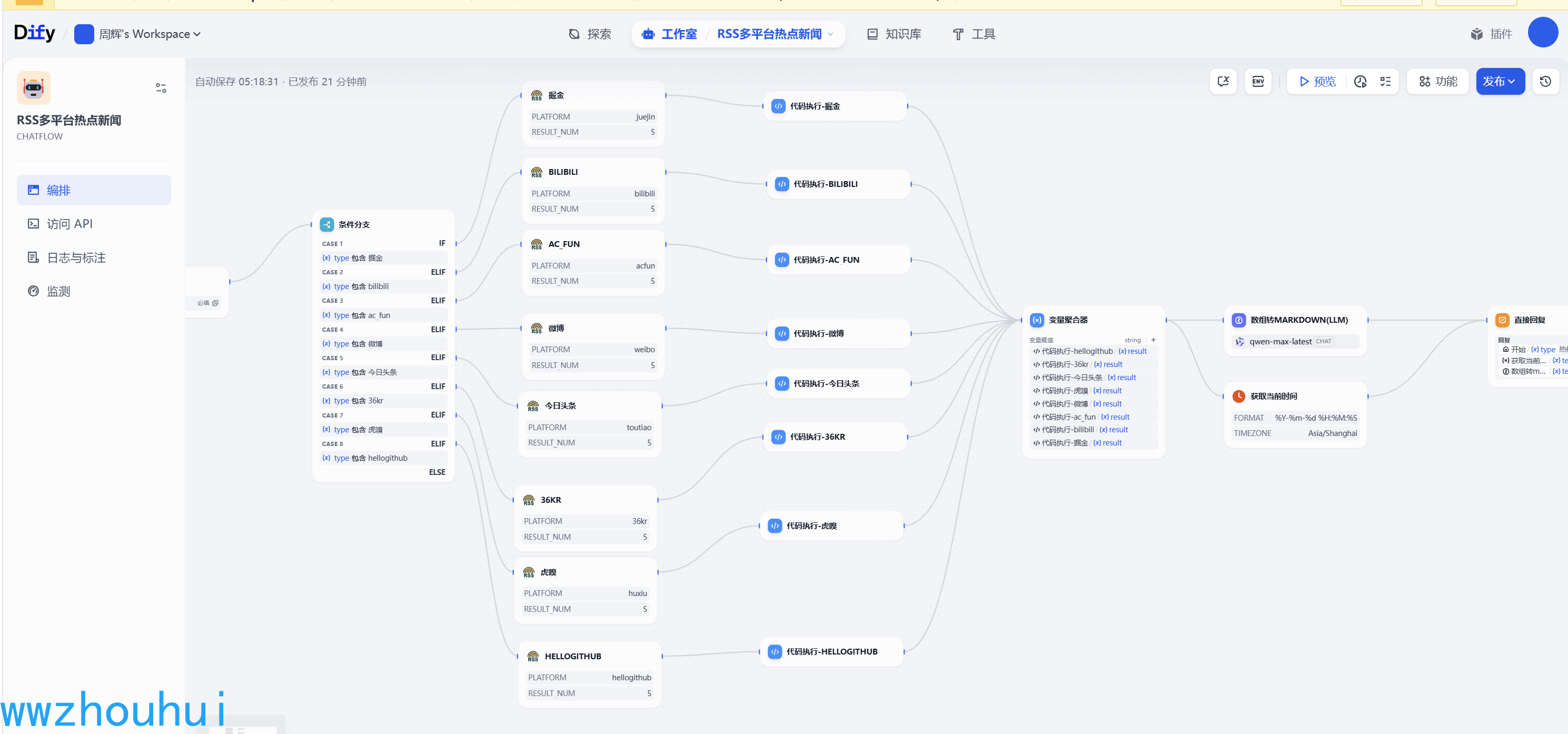Select the 代码执行-掘金 code node
1568x734 pixels.
pyautogui.click(x=835, y=106)
